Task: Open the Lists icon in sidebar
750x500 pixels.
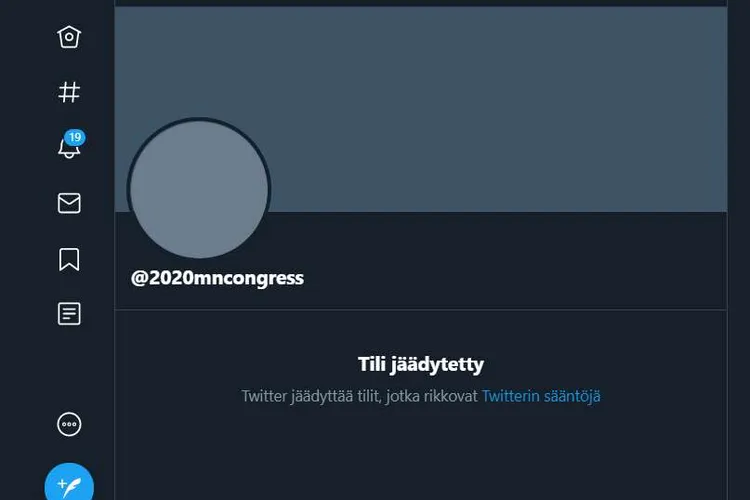Action: pos(69,314)
